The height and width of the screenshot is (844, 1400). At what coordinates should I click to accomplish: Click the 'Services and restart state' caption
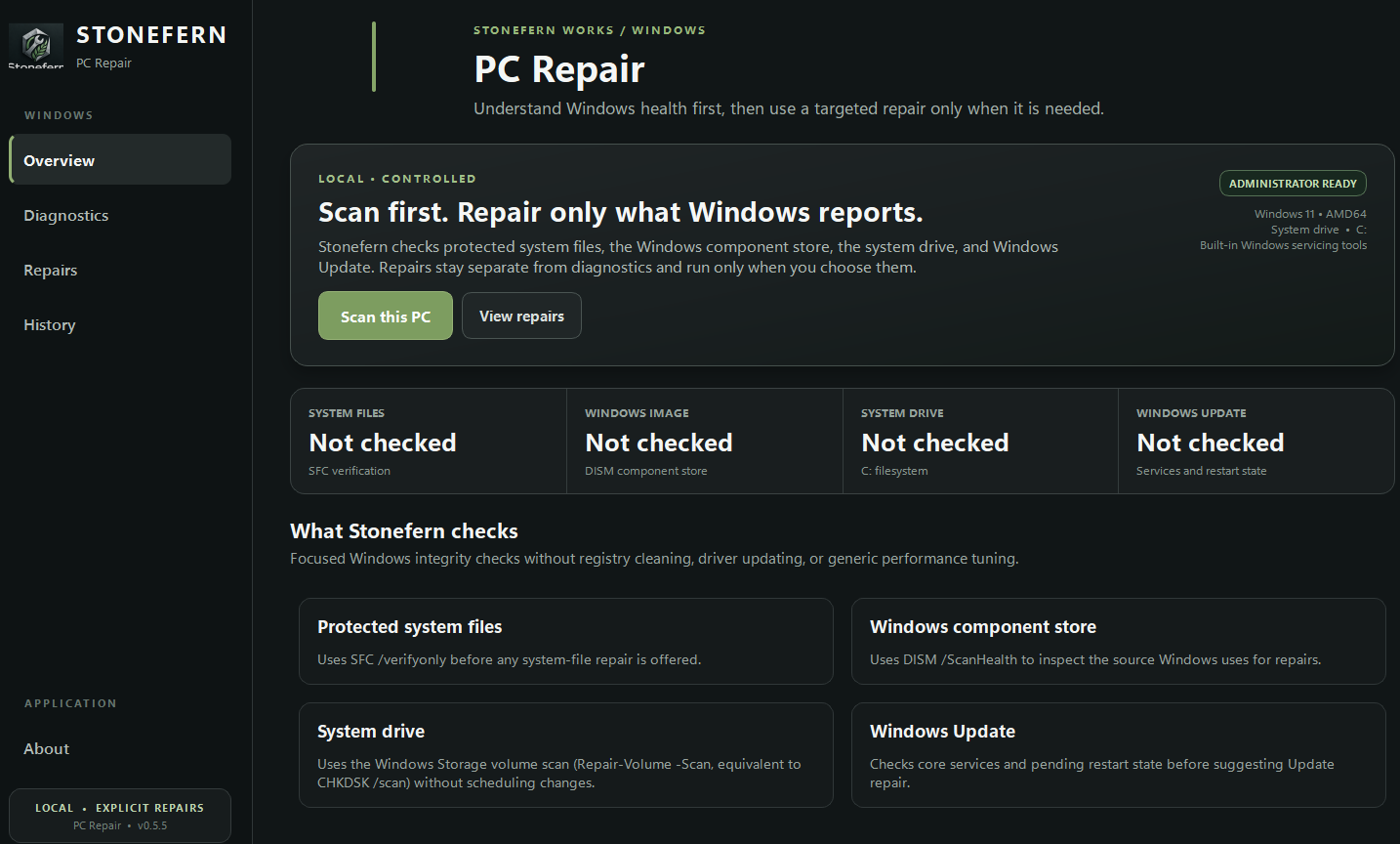[1202, 471]
